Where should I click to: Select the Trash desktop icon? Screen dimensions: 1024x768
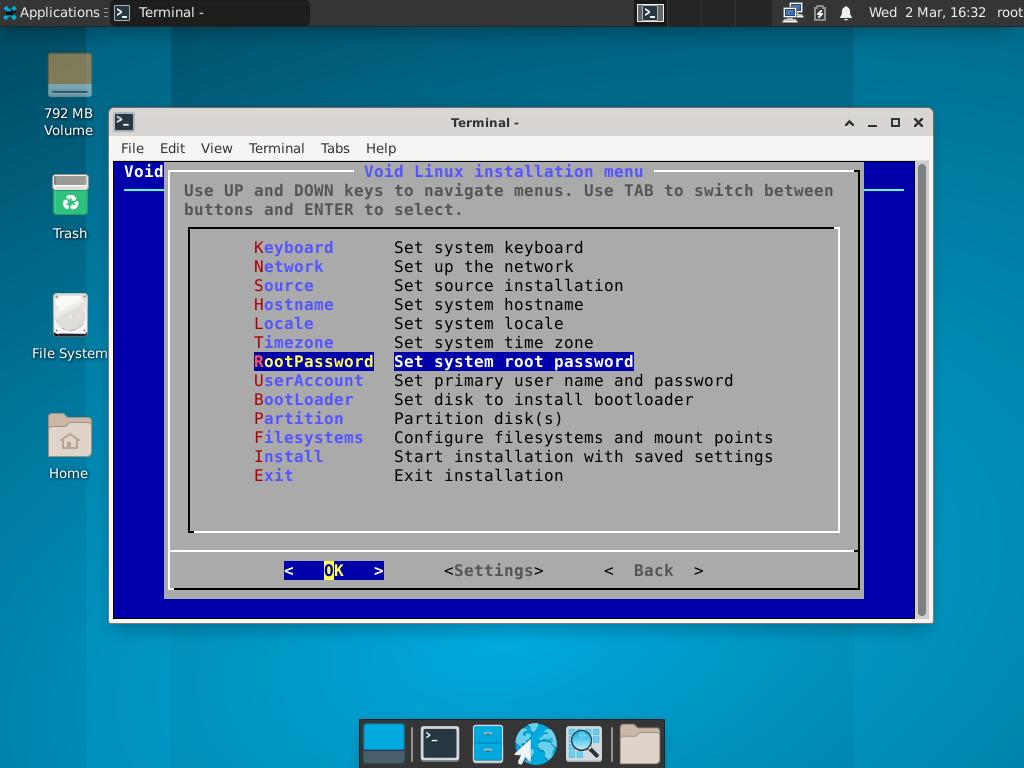click(x=70, y=207)
